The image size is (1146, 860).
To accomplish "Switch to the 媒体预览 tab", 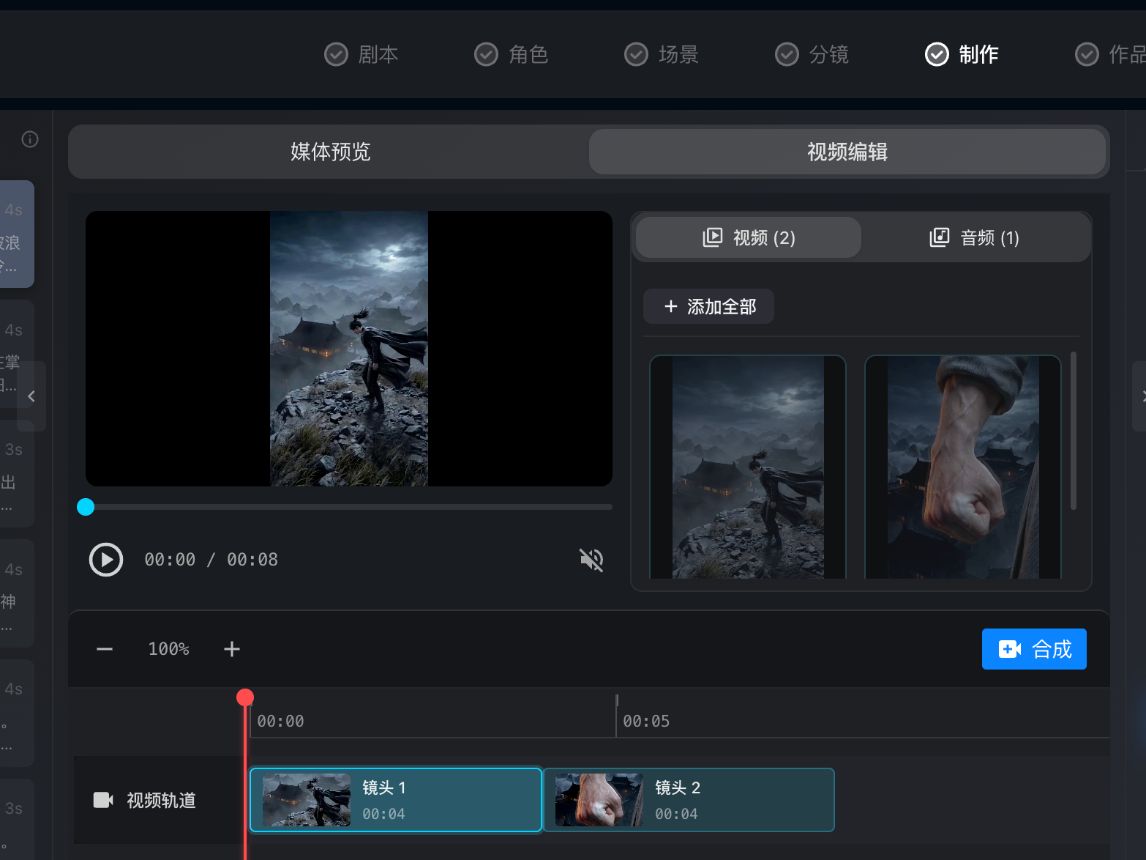I will tap(330, 151).
